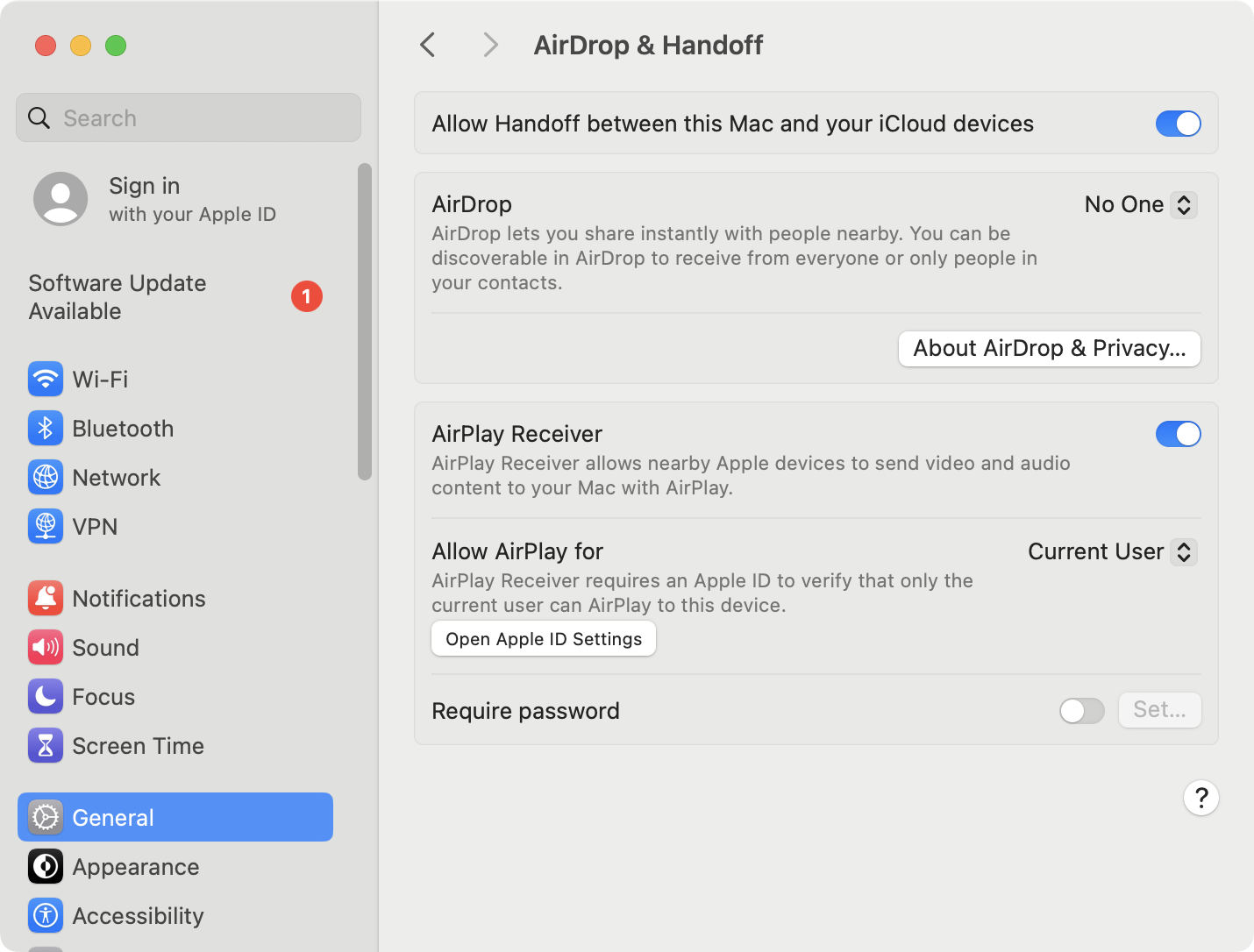Click the General gear icon
Screen dimensions: 1254x952
(46, 818)
